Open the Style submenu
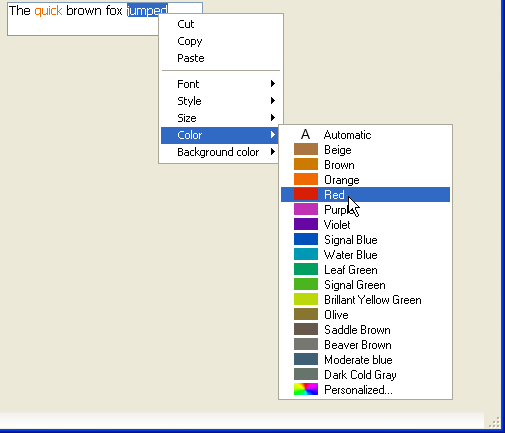 click(221, 101)
